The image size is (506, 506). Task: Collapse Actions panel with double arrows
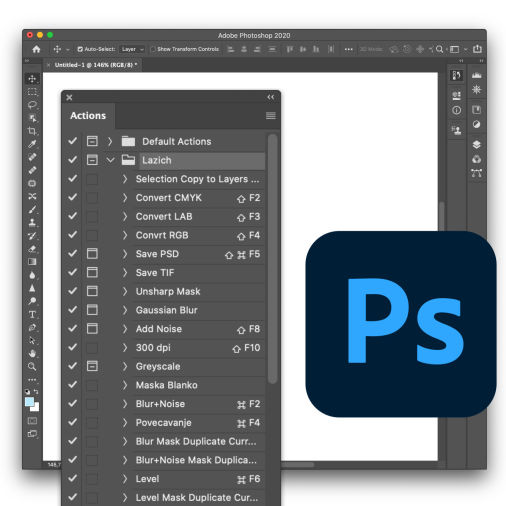click(271, 97)
